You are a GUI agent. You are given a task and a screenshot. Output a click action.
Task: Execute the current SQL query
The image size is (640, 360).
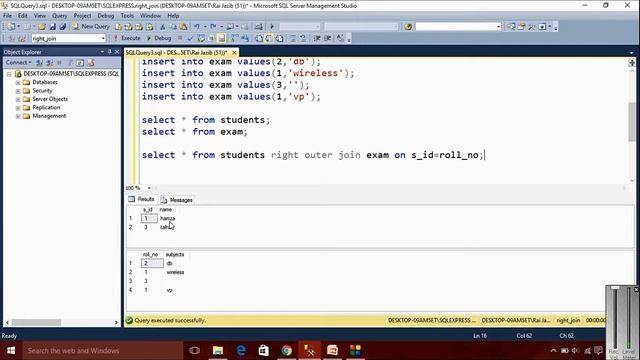tap(127, 38)
